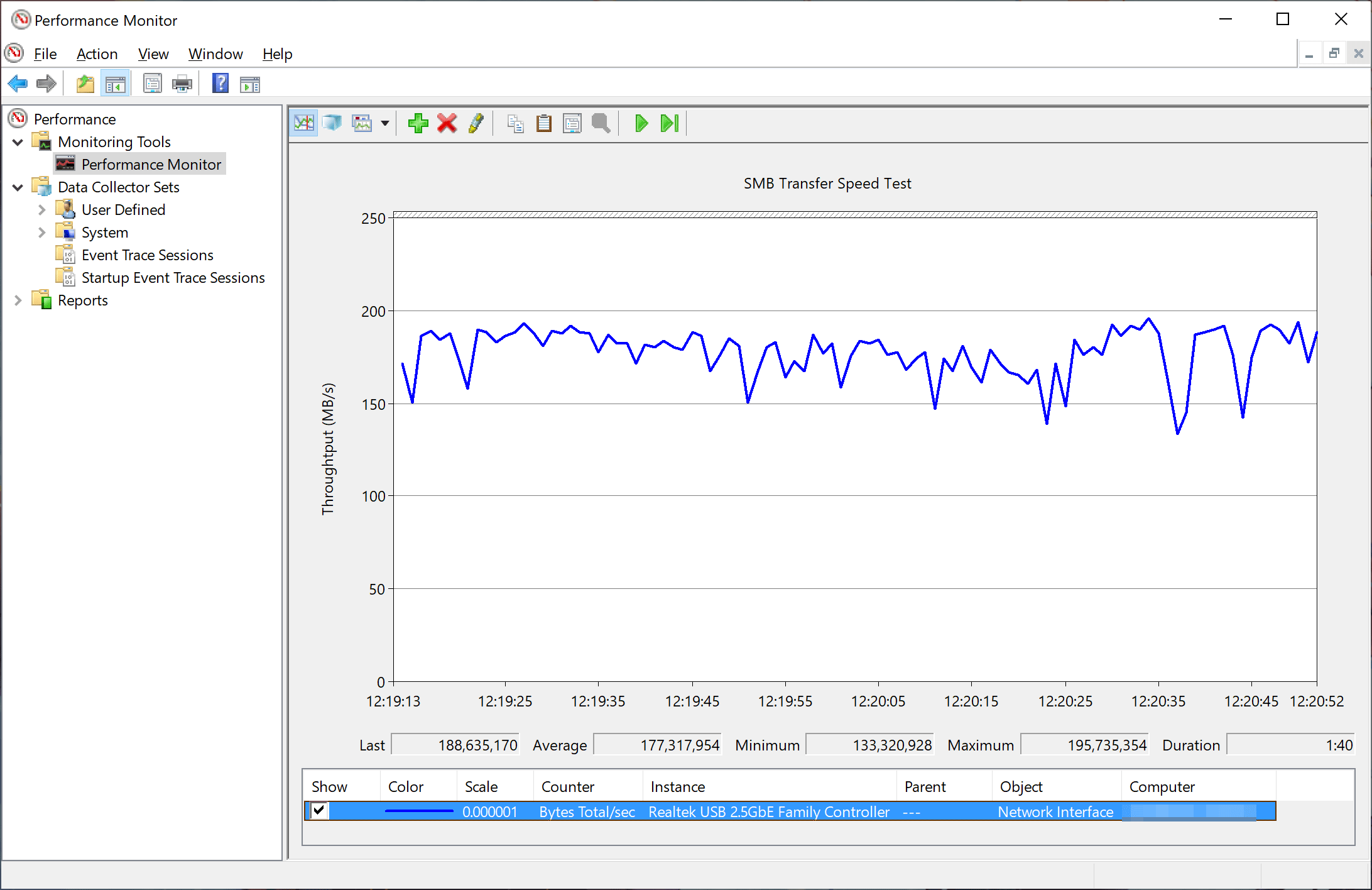
Task: Uncheck the Show checkbox for Bytes Total/sec
Action: tap(319, 811)
